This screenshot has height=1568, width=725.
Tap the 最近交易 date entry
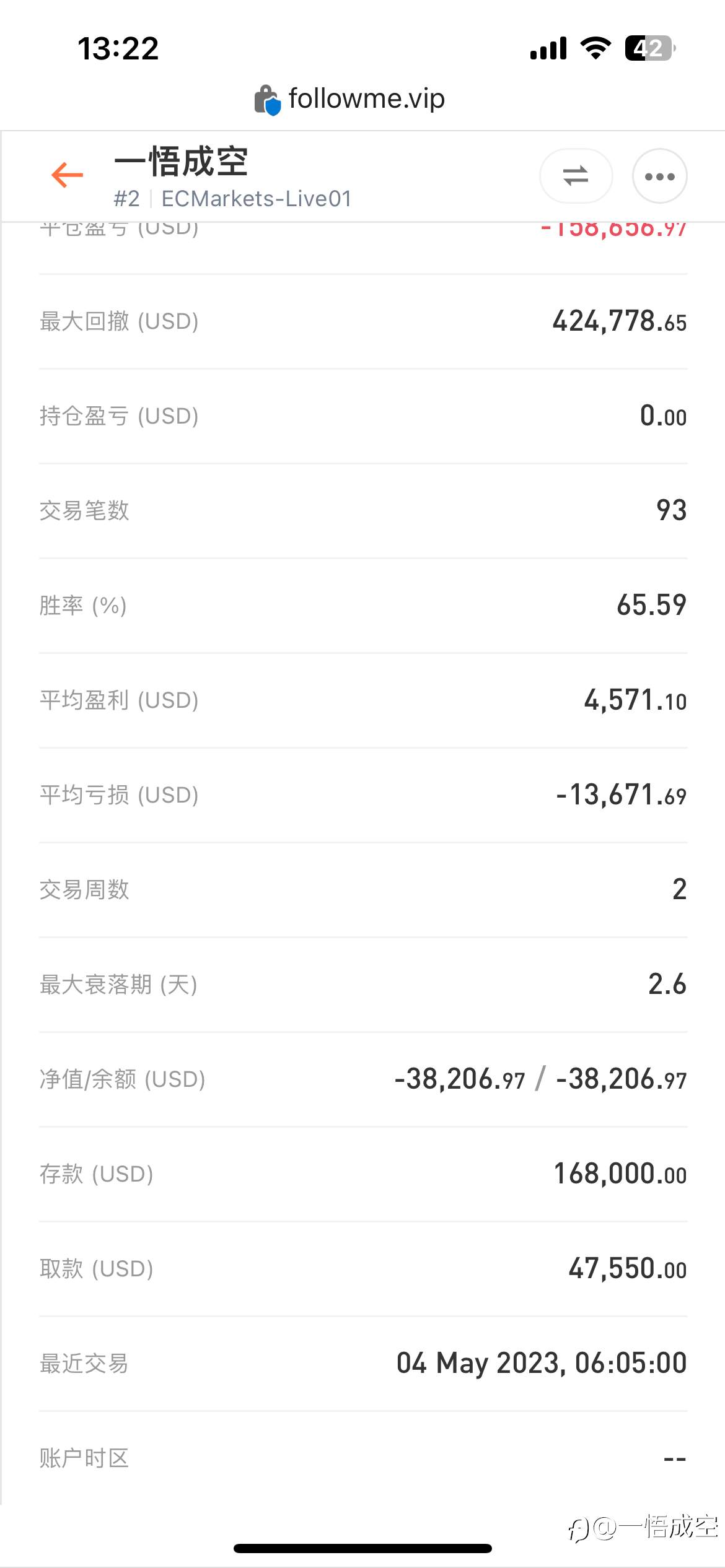click(x=542, y=1364)
